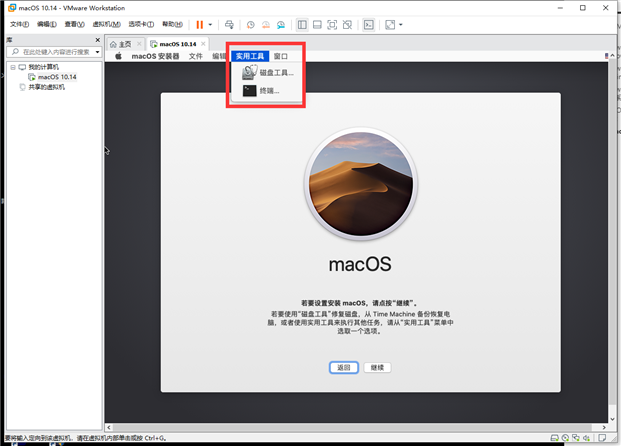Select macOS 10.14 in the library tree
Screen dimensions: 621x446
[x=57, y=77]
